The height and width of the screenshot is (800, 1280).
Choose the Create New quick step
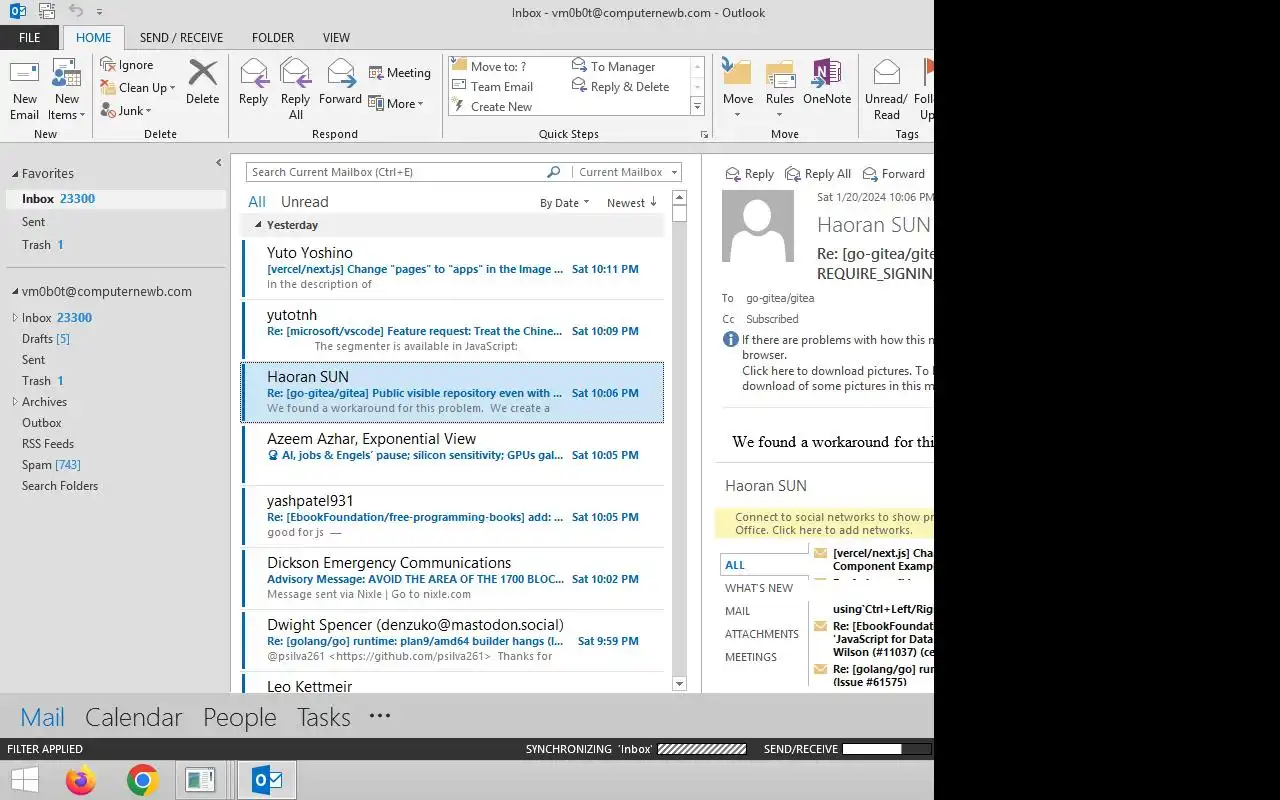(493, 106)
